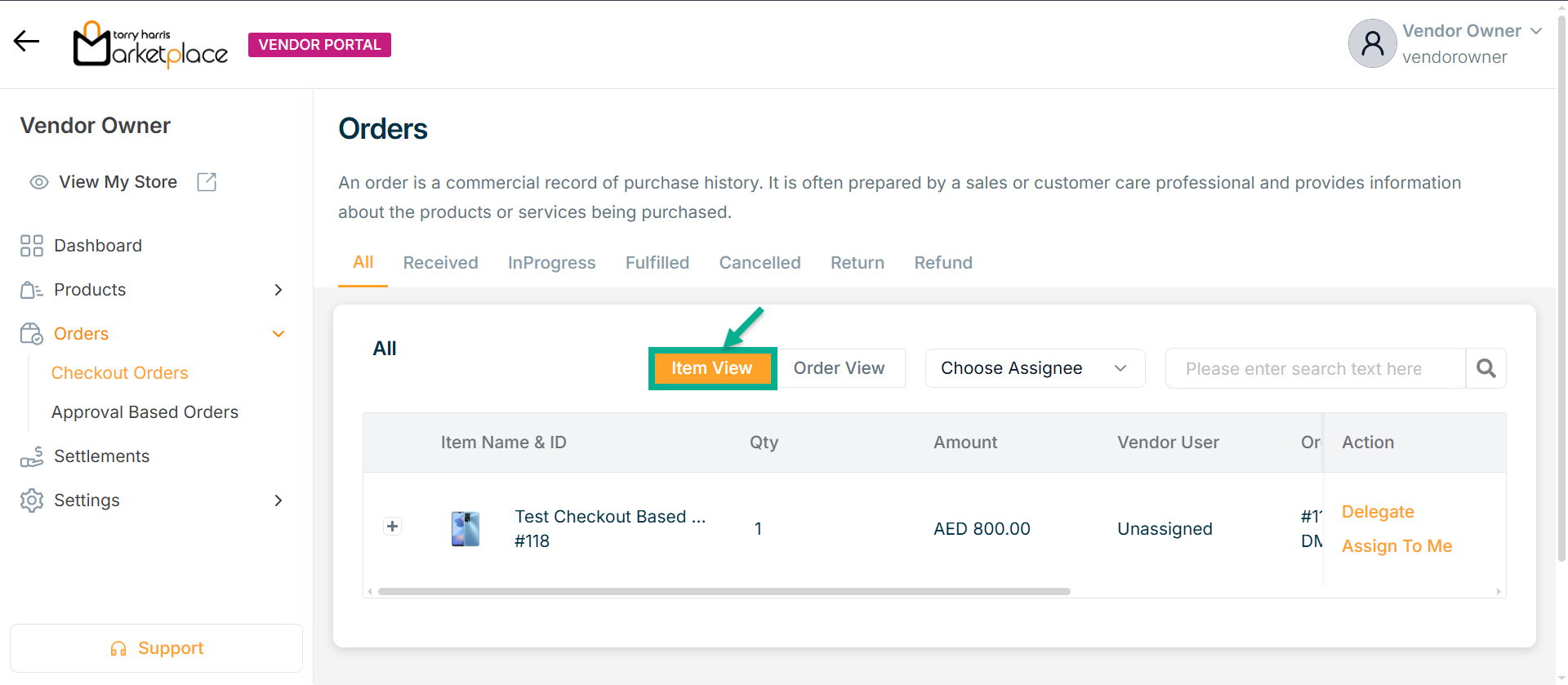Open the Received orders tab
The width and height of the screenshot is (1568, 685).
coord(440,263)
